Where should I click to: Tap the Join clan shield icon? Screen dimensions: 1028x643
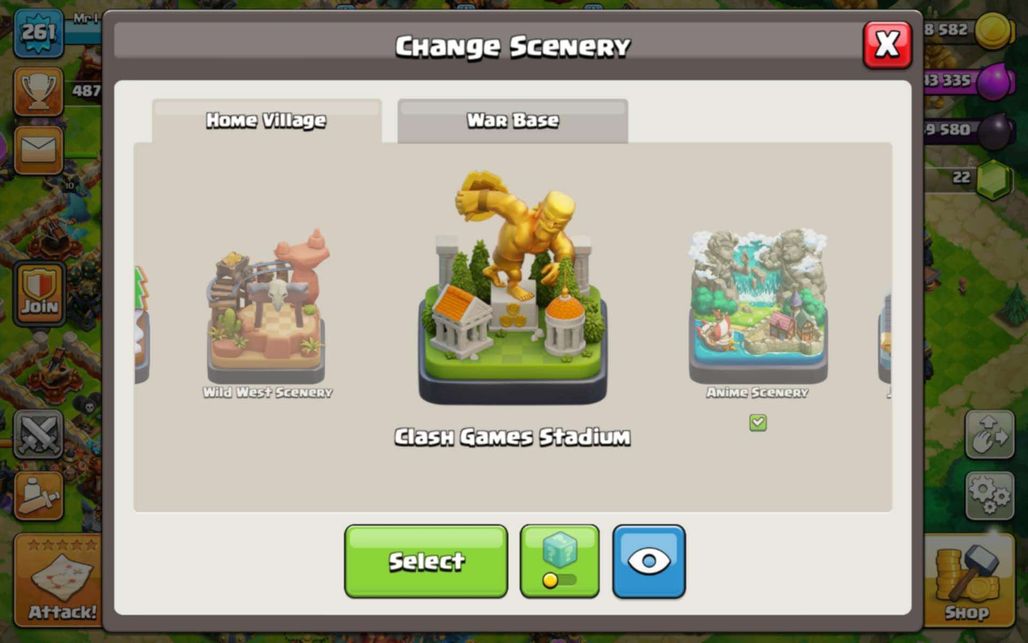coord(39,294)
